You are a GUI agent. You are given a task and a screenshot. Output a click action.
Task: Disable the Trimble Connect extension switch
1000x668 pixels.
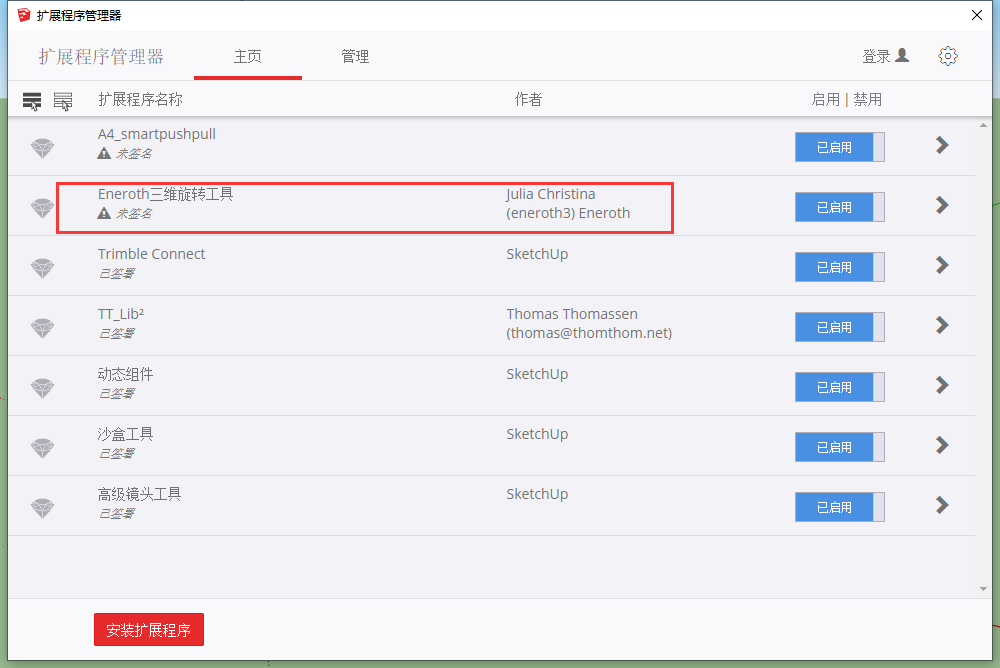839,267
